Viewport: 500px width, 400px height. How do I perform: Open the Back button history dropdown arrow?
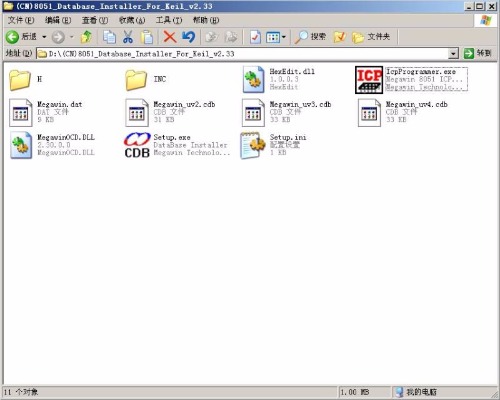tap(44, 37)
